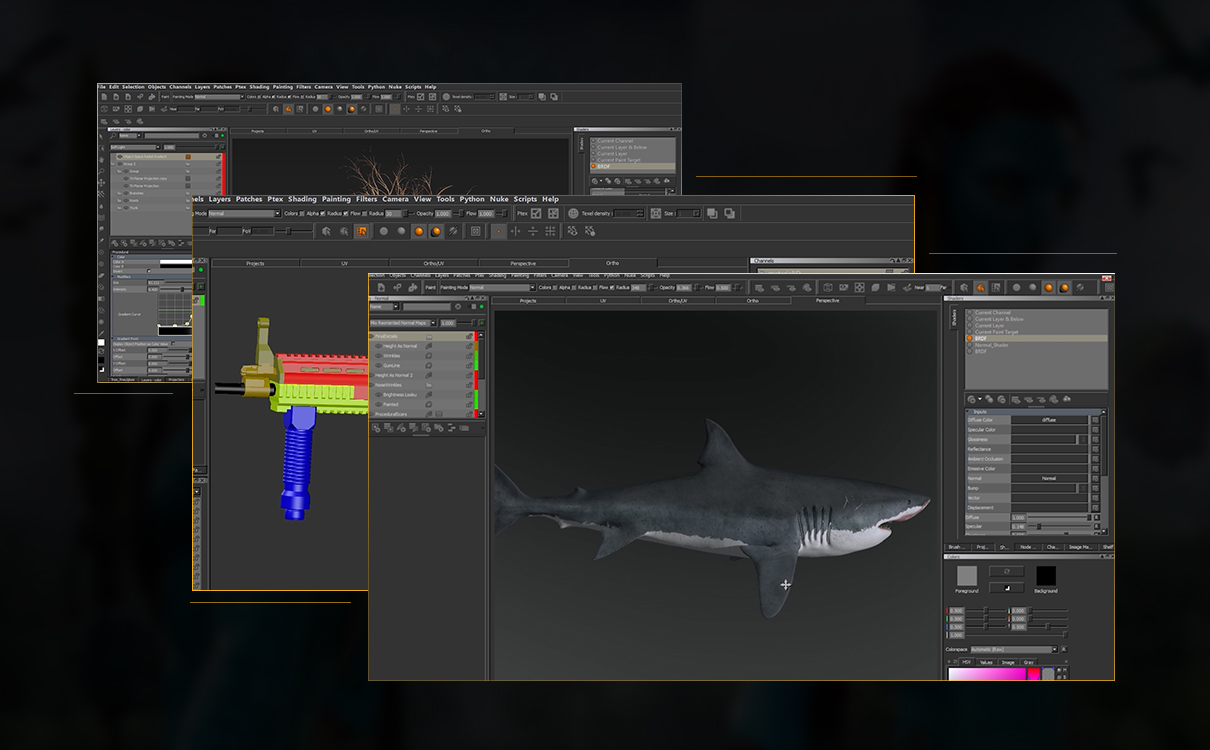Click the reset colors icon below the swap button
Screen dimensions: 1210x750
pos(1006,587)
